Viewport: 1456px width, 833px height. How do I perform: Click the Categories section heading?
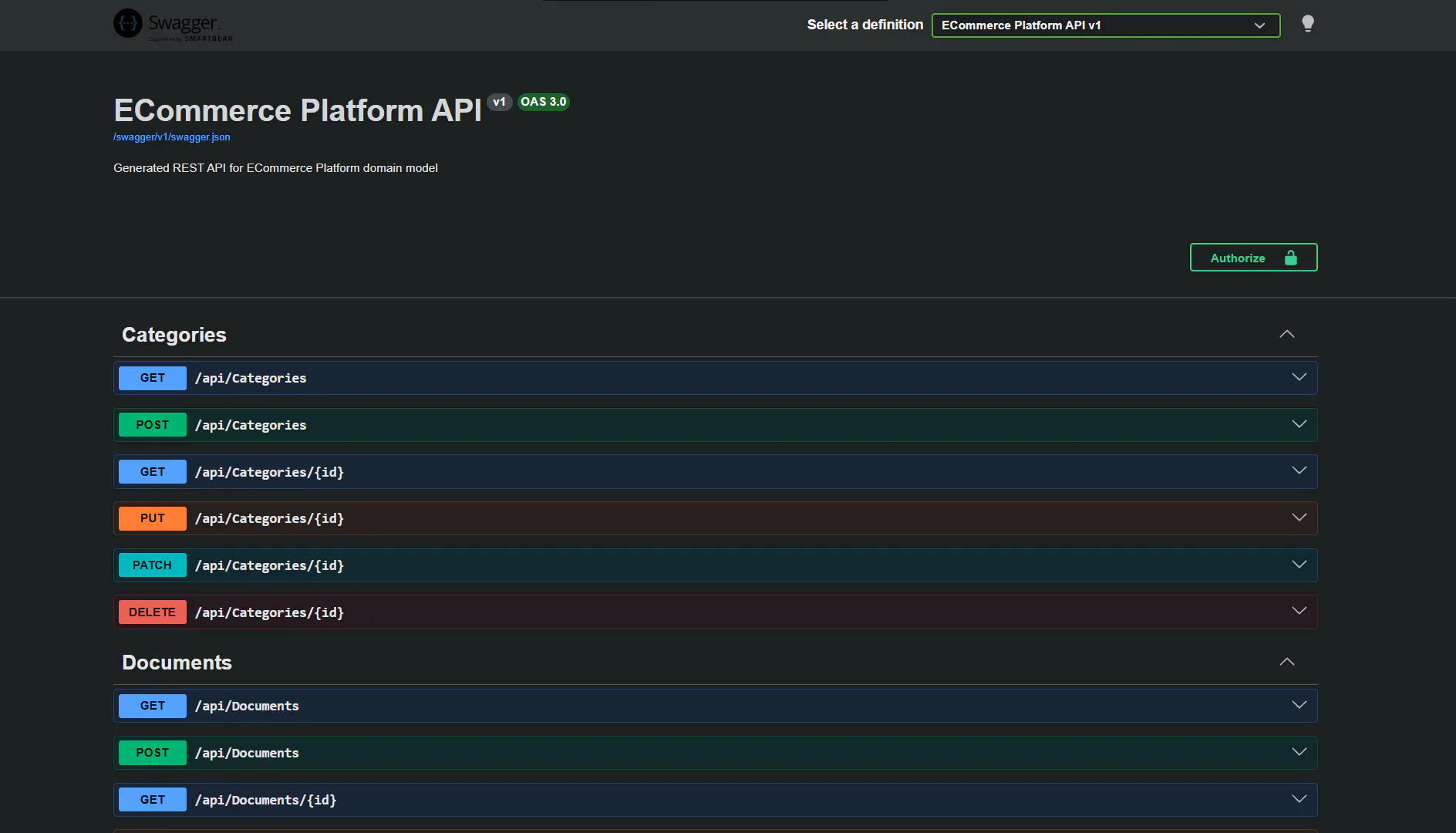(x=174, y=335)
